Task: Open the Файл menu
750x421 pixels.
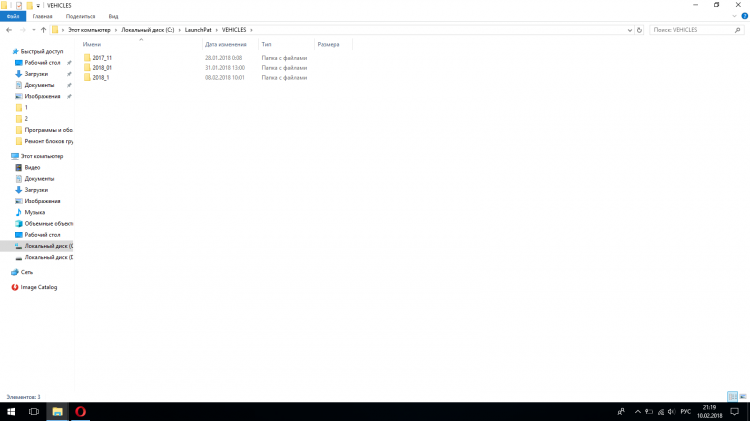Action: point(12,17)
